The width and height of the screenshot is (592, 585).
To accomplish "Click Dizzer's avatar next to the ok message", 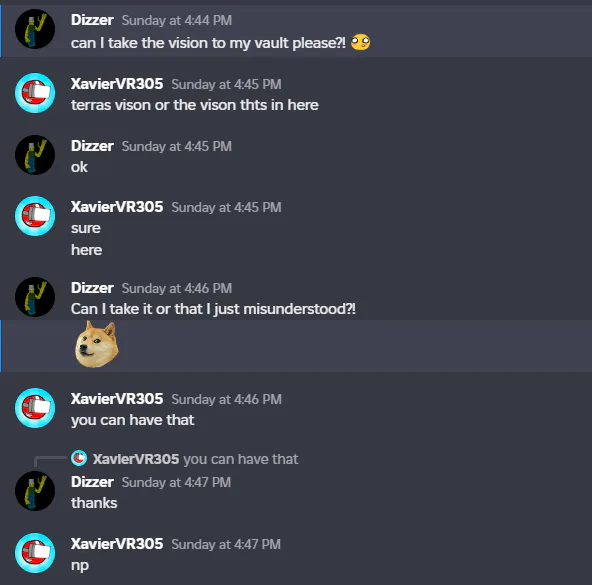I will [35, 155].
